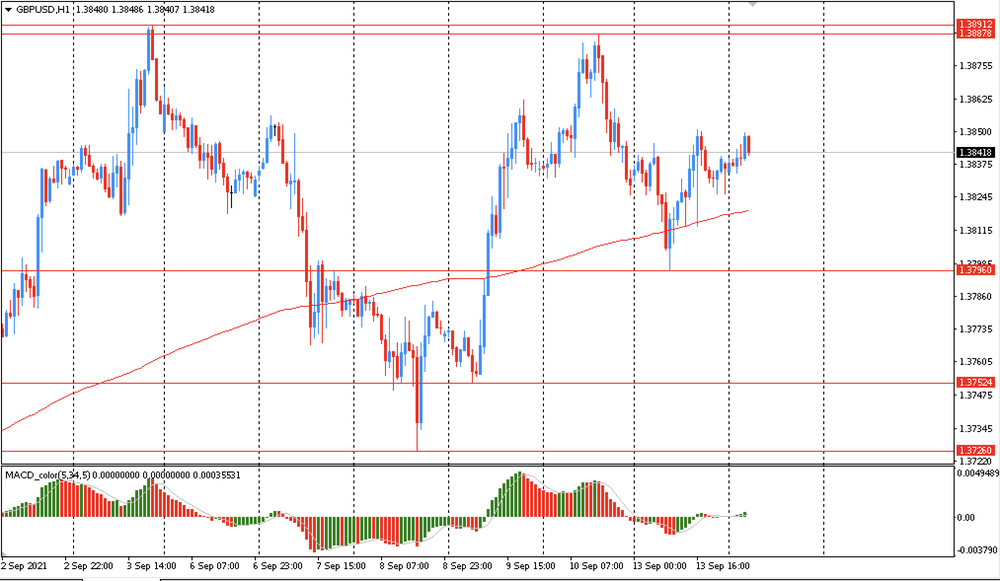Select the 1.37524 horizontal line price label
The image size is (1000, 581).
pos(976,383)
